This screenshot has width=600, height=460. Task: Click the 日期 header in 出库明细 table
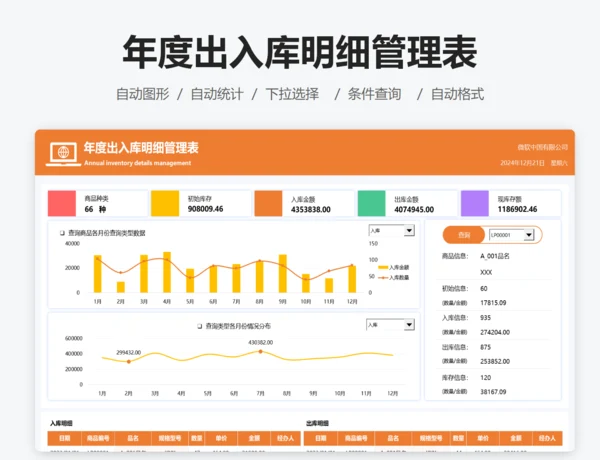pos(321,438)
